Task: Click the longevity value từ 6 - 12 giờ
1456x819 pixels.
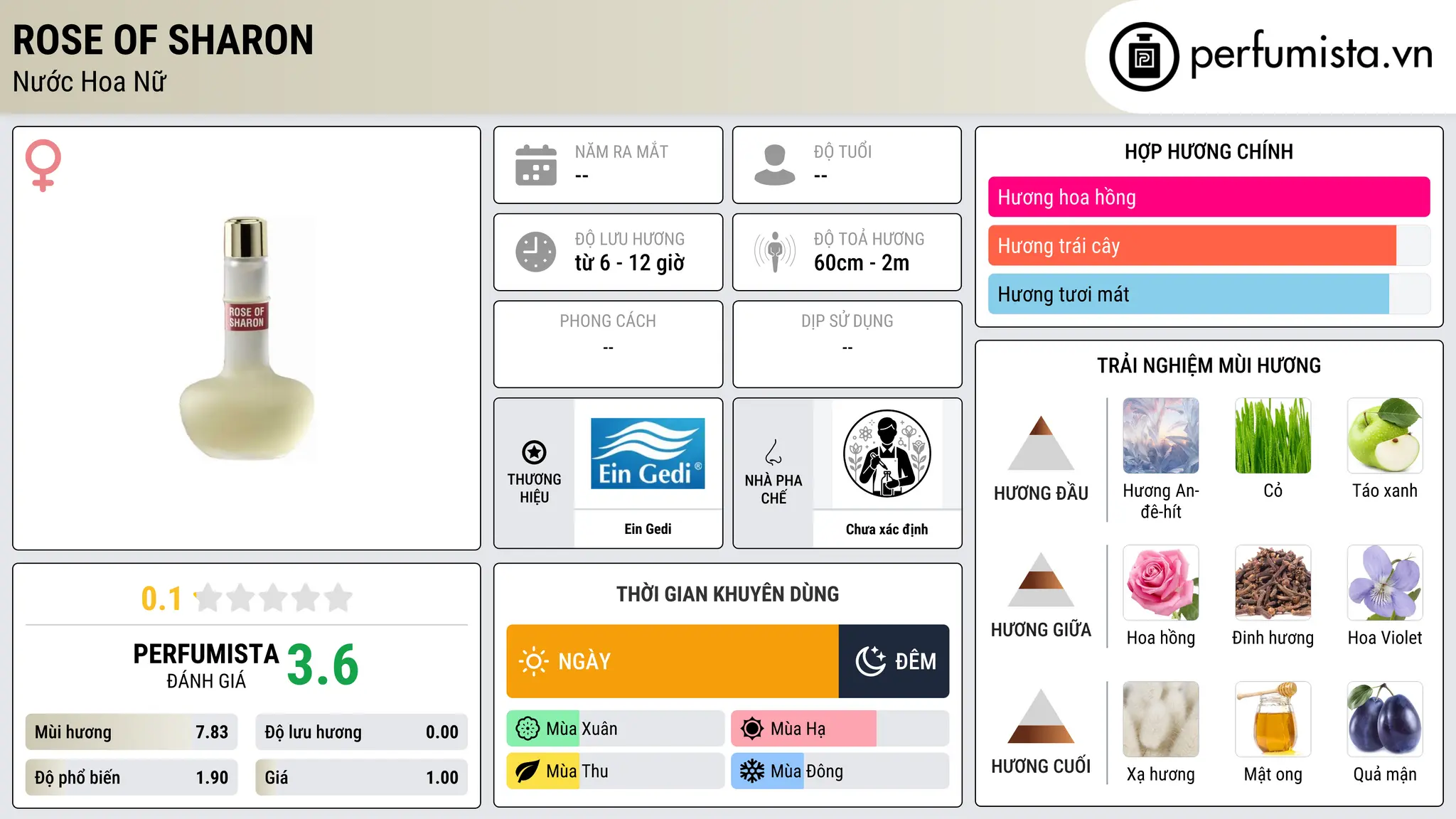Action: 630,263
